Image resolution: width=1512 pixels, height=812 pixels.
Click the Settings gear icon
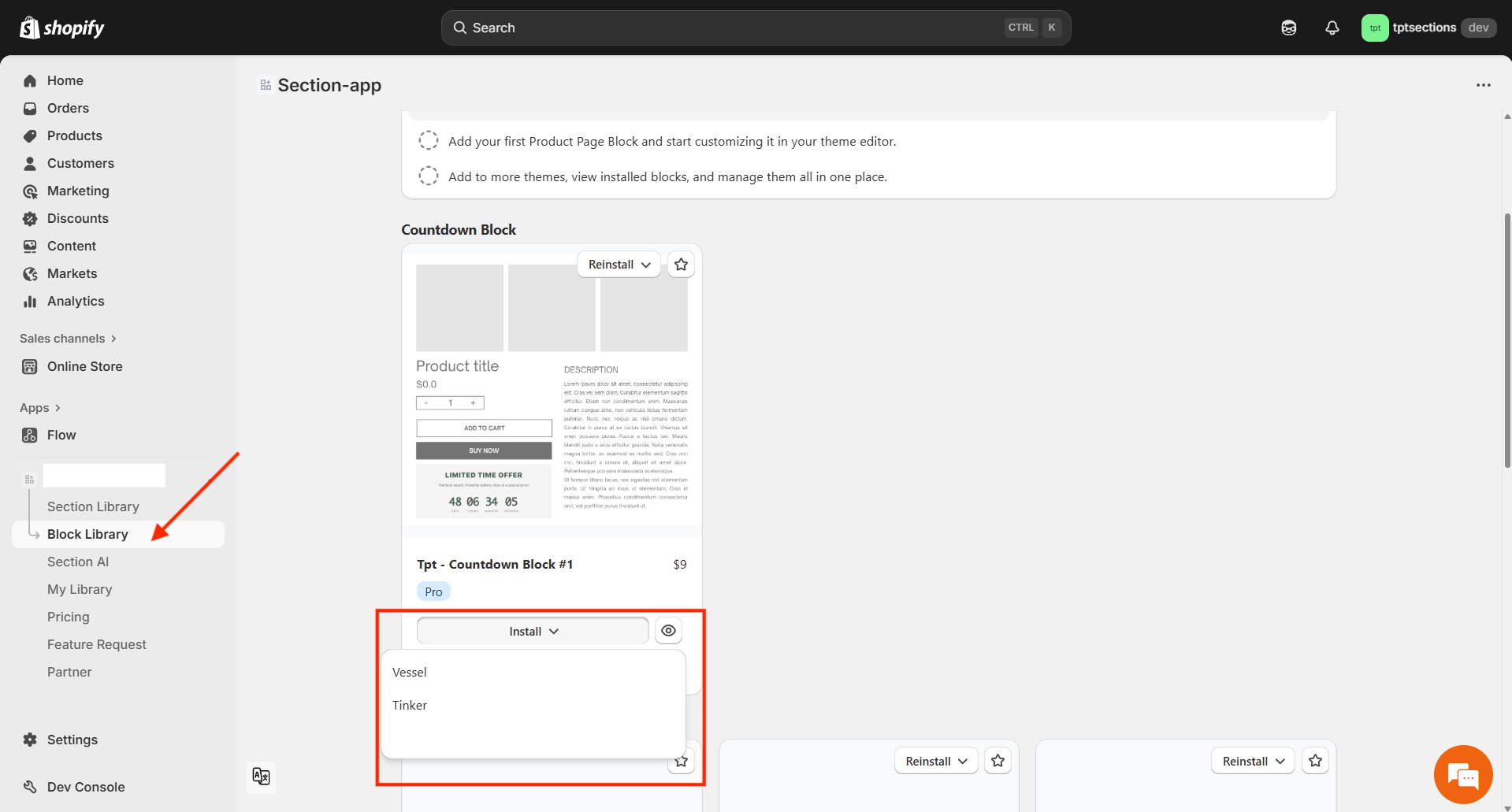tap(30, 740)
